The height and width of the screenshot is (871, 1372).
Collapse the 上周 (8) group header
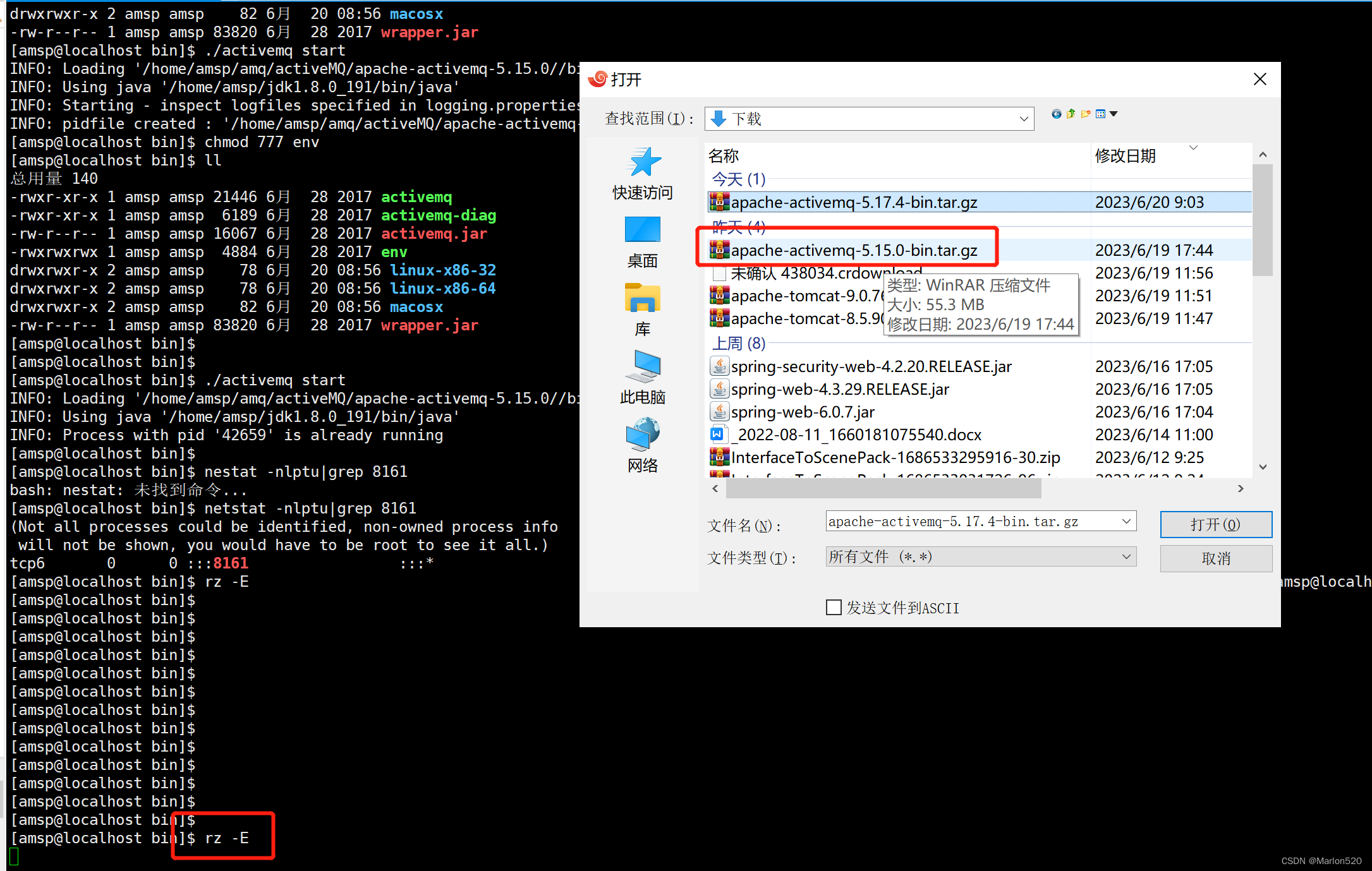pos(739,344)
